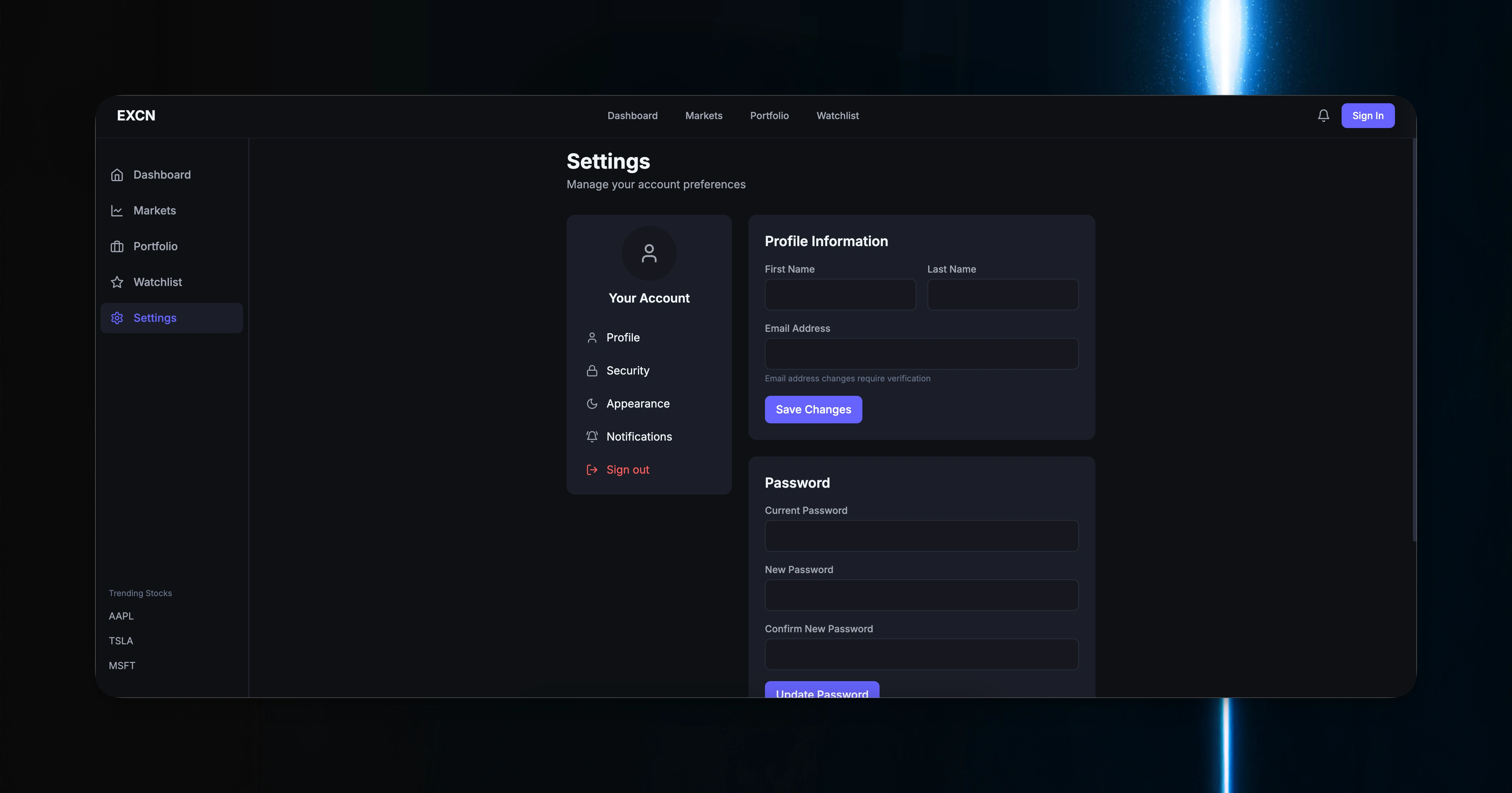Screen dimensions: 1512x793
Task: Click 'Manage your account preferences' subtitle
Action: tap(655, 184)
